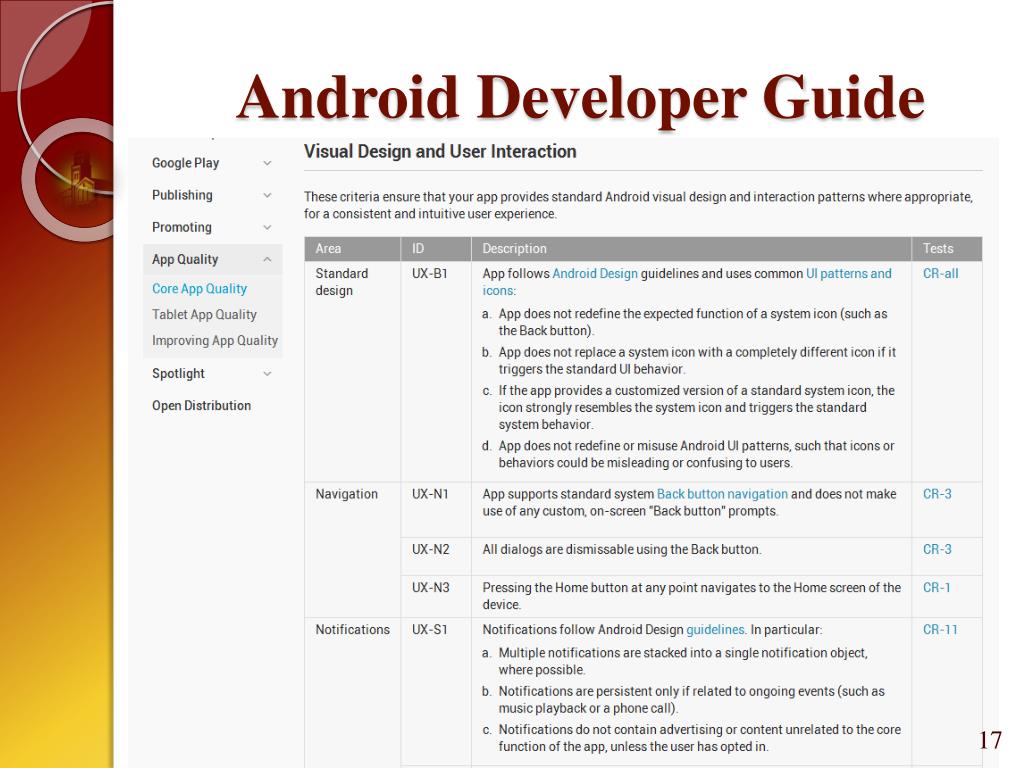Image resolution: width=1024 pixels, height=768 pixels.
Task: Expand the Spotlight section chevron
Action: (267, 374)
